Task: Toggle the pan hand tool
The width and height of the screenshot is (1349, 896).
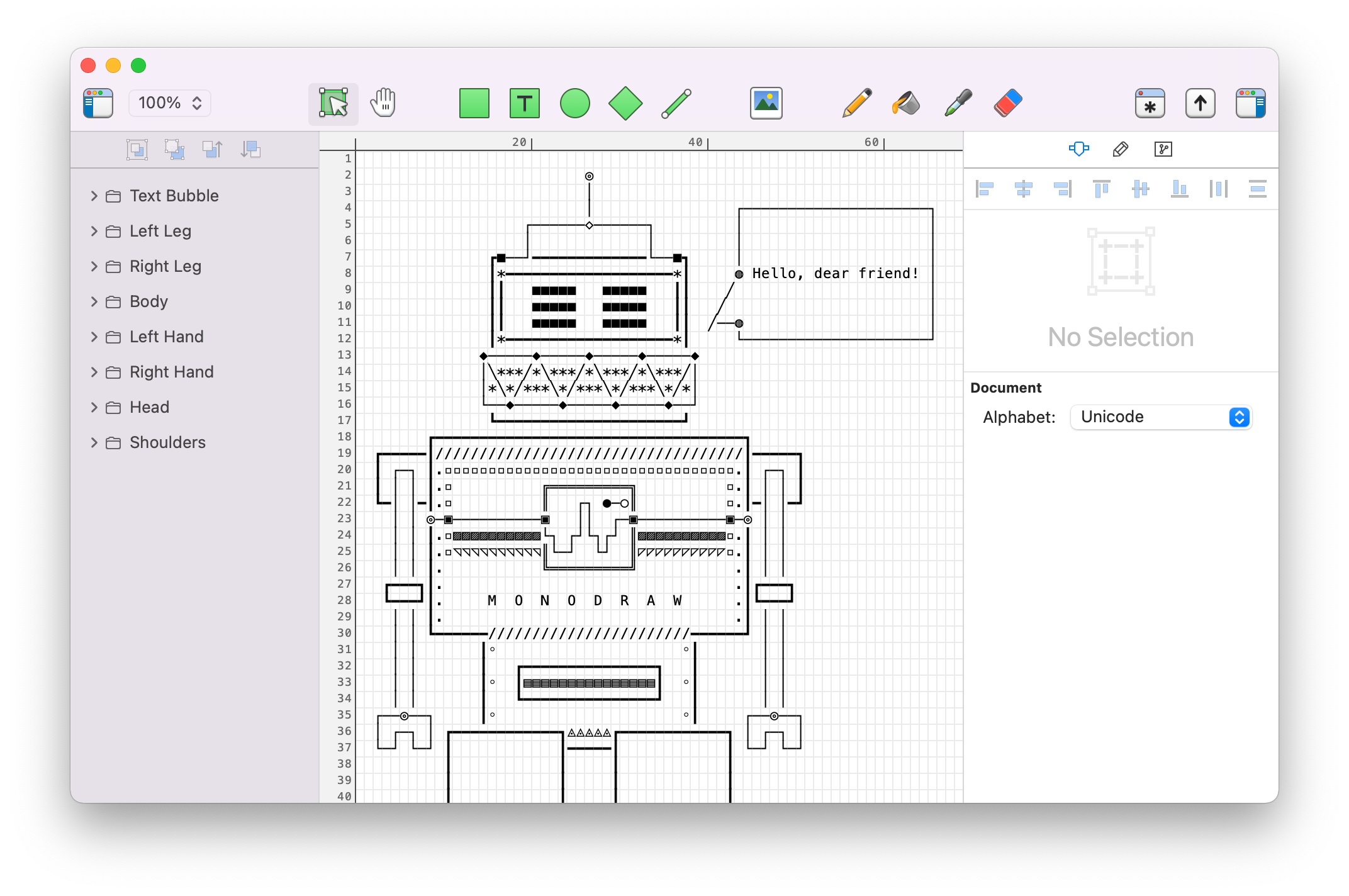Action: tap(384, 103)
